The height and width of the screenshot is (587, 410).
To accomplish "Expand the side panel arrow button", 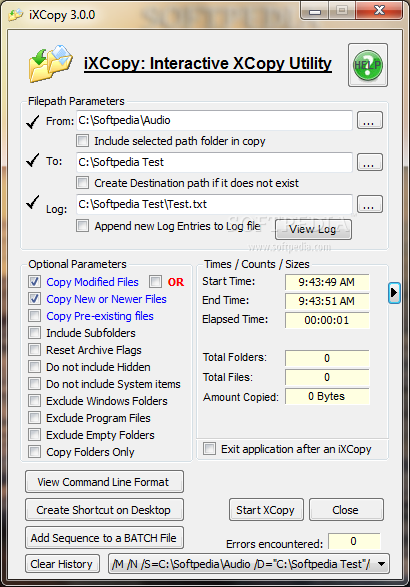I will (x=394, y=292).
